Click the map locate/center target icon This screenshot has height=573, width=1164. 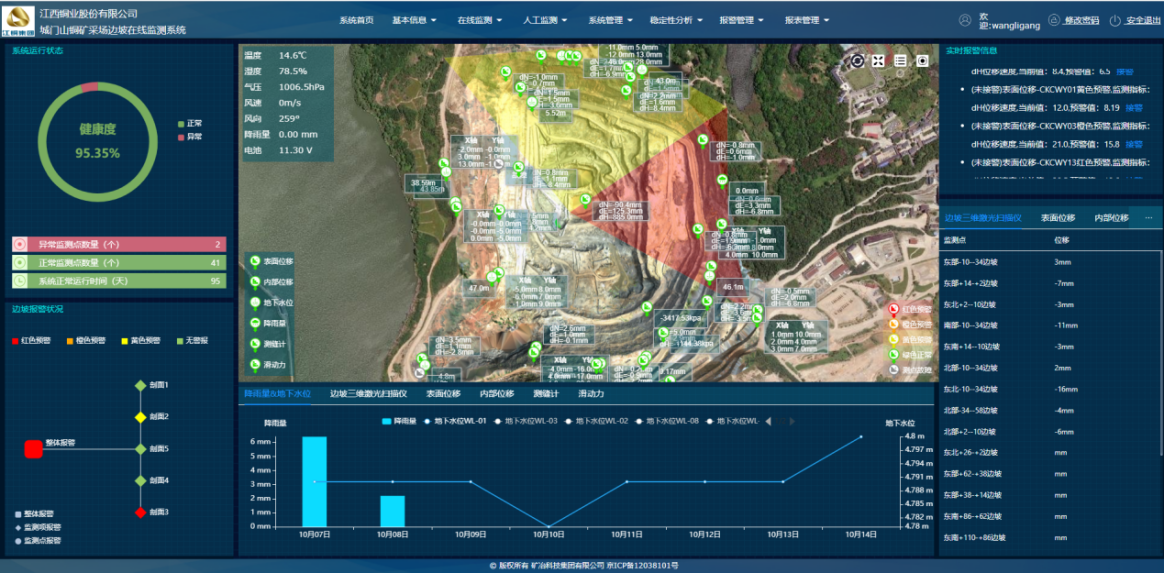[922, 61]
